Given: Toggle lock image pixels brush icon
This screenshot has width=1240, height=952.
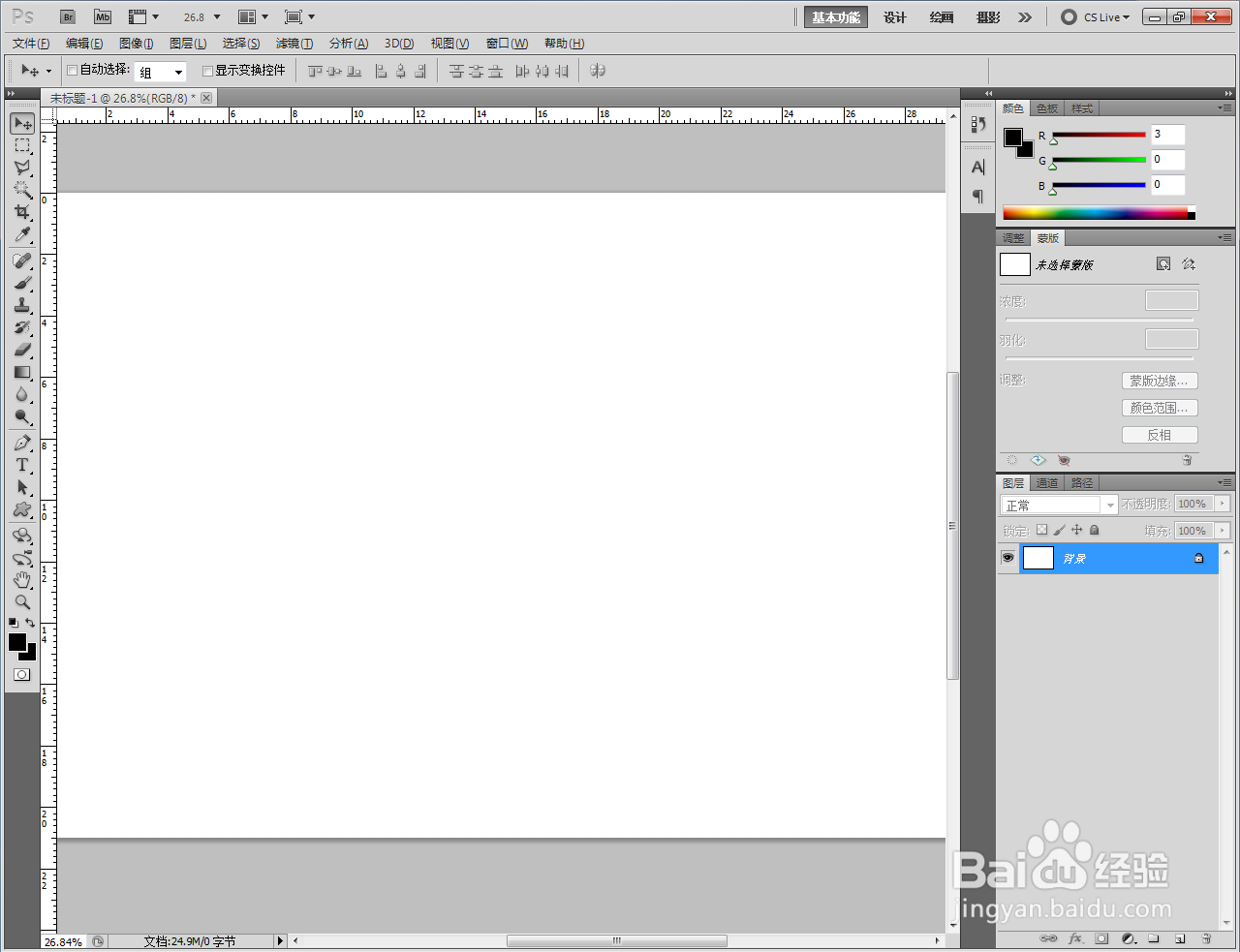Looking at the screenshot, I should [1059, 530].
